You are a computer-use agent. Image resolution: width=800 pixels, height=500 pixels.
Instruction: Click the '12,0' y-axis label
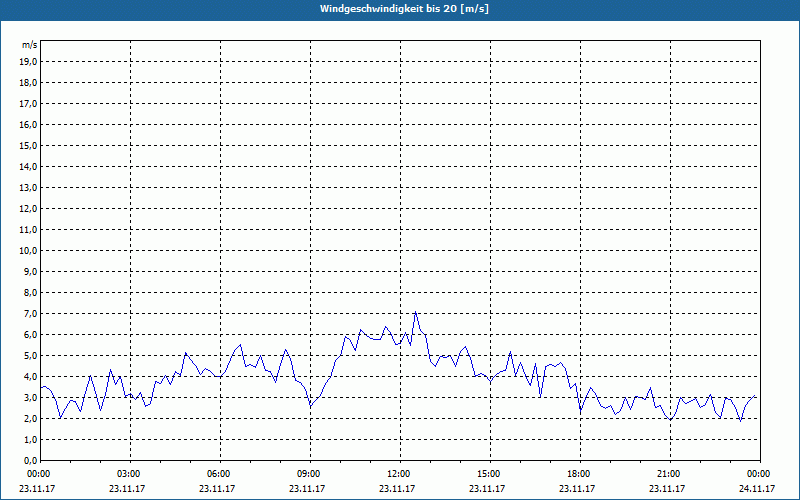28,209
